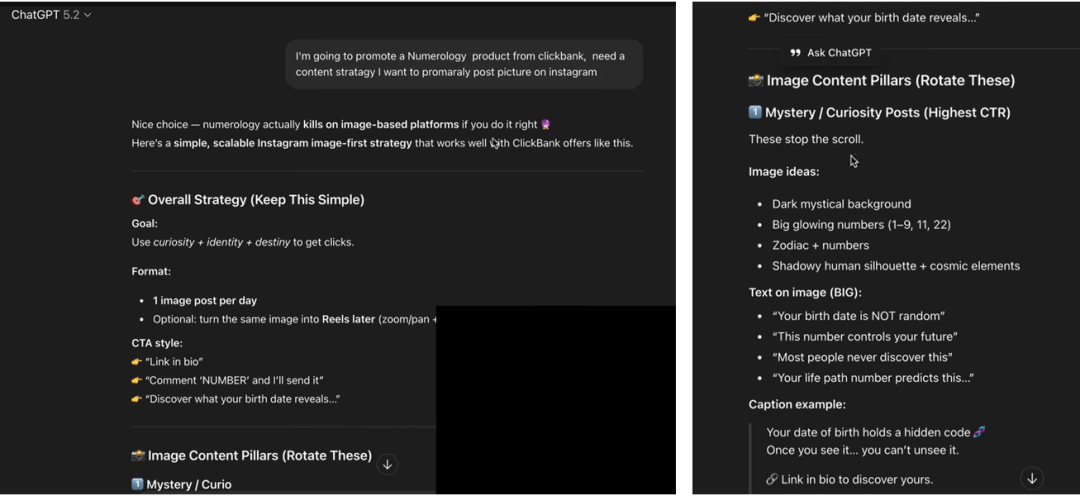
Task: Click the bullet "Zodiac + numbers"
Action: point(820,245)
